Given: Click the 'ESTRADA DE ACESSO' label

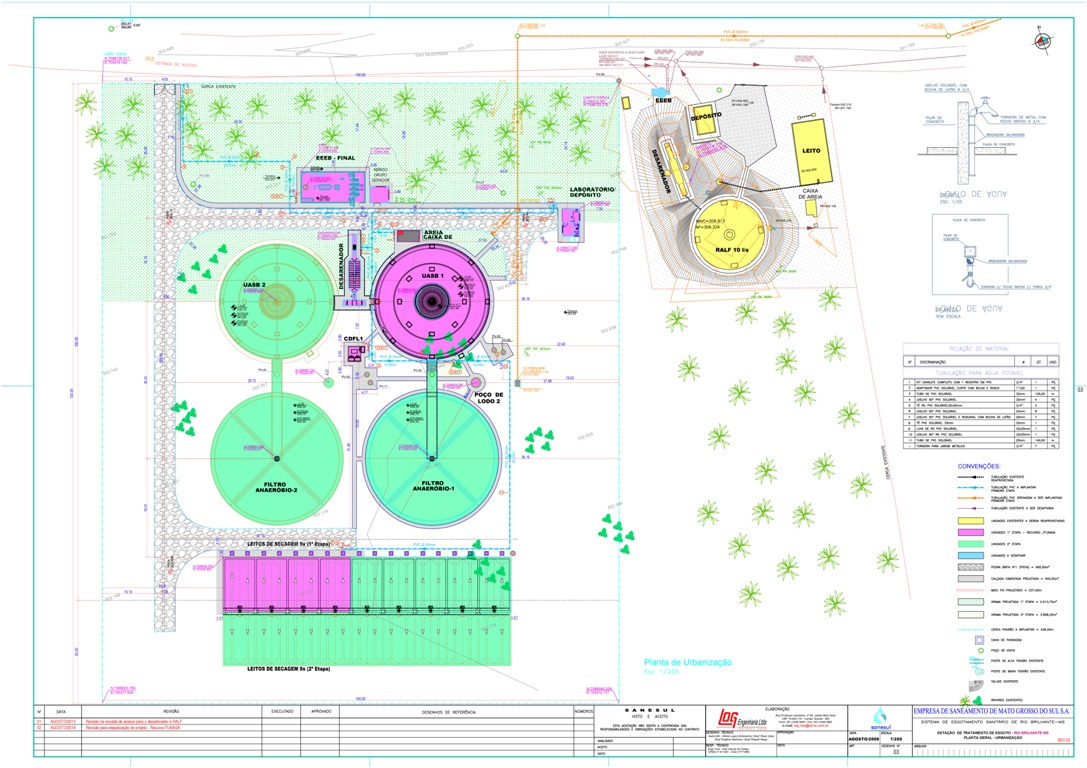Looking at the screenshot, I should pyautogui.click(x=176, y=65).
